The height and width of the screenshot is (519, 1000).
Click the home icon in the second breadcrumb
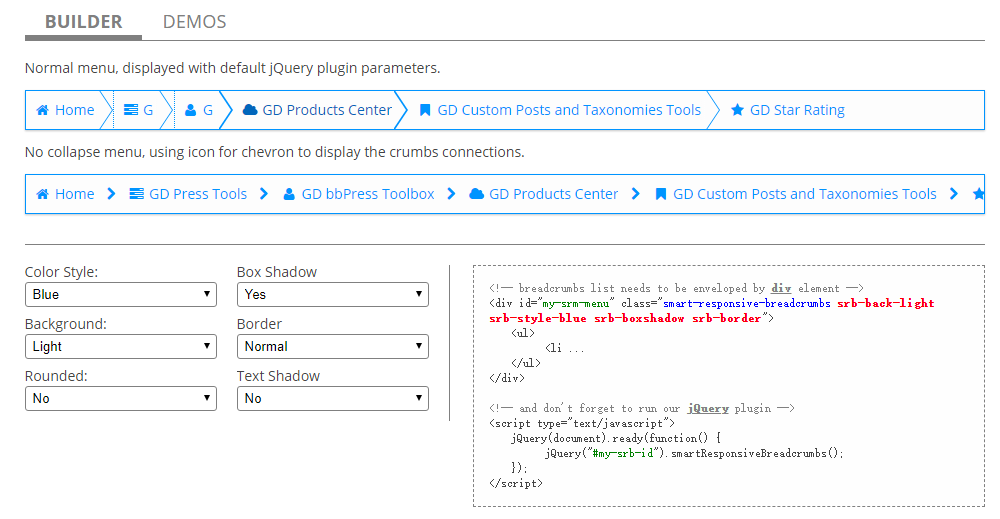[x=42, y=194]
